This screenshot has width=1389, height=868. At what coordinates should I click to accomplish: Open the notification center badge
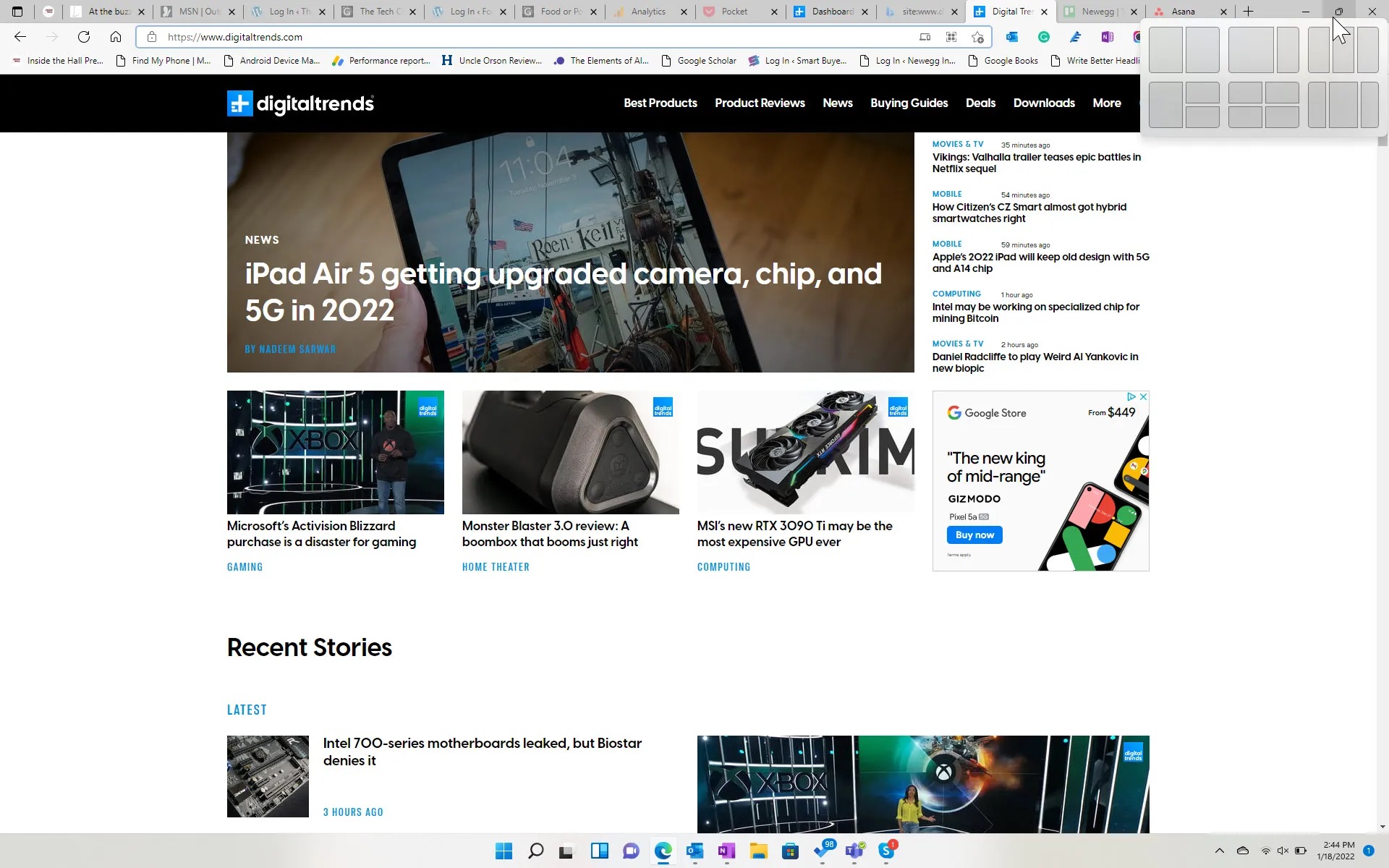click(x=1369, y=851)
